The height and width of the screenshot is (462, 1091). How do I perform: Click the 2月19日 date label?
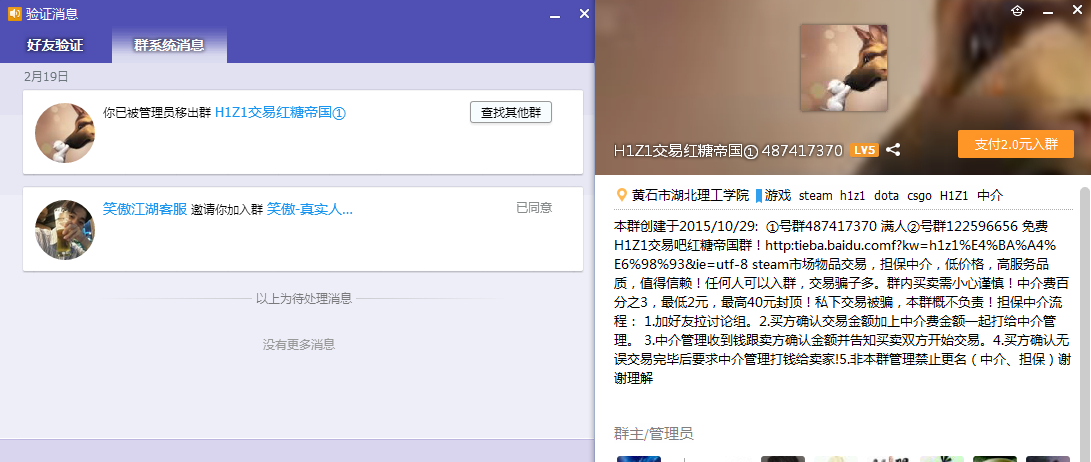click(46, 77)
